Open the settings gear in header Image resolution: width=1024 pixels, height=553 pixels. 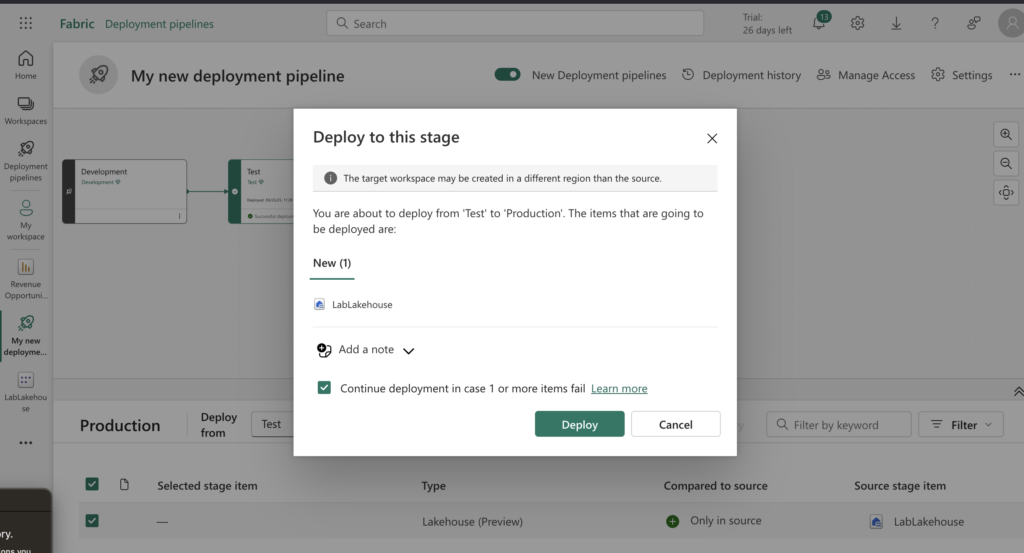click(x=857, y=24)
